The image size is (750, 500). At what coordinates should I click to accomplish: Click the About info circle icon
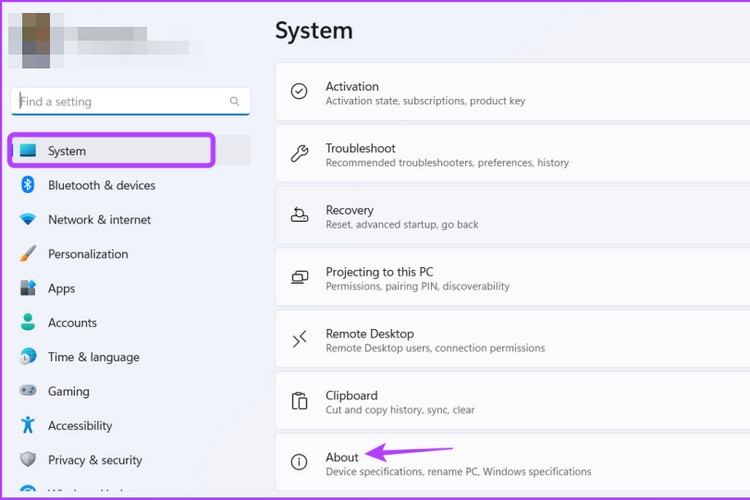point(299,462)
